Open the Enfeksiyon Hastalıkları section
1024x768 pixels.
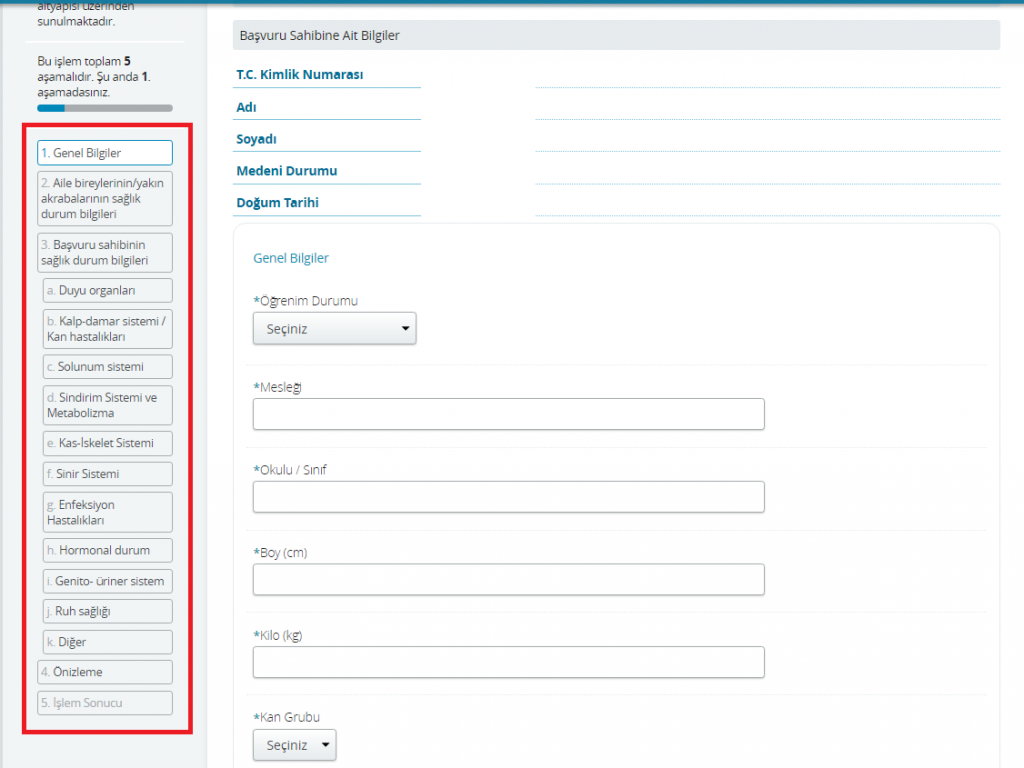108,512
